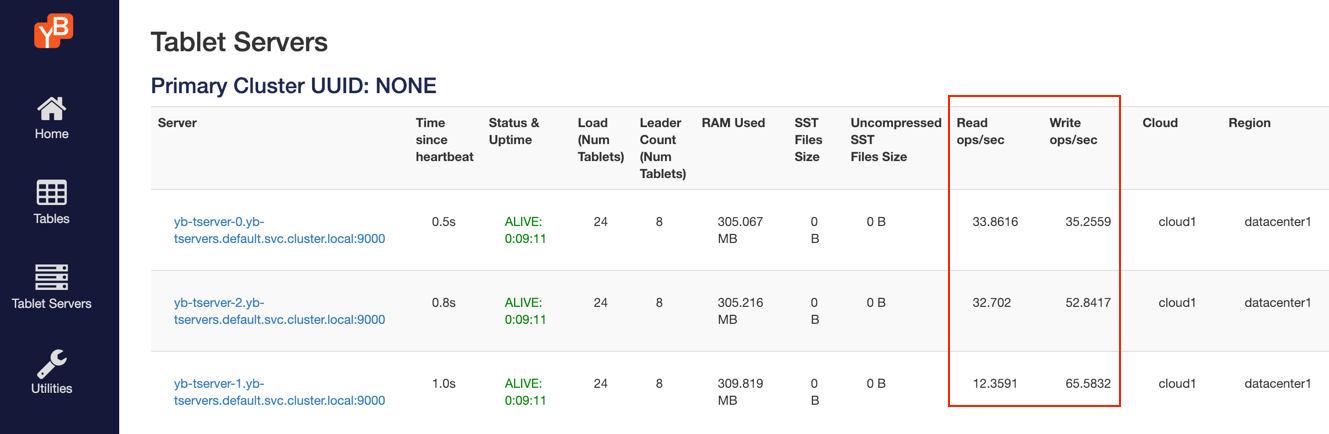Open yb-tserver-2 server link
This screenshot has width=1329, height=434.
279,311
